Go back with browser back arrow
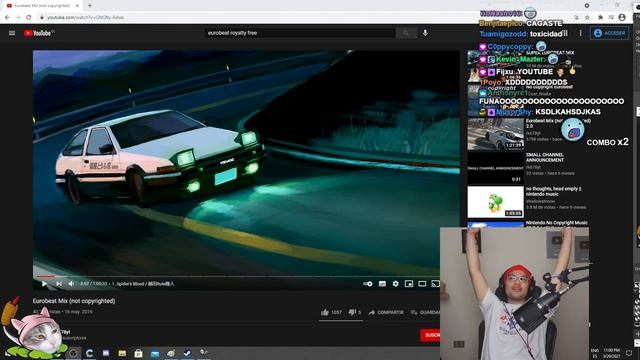The image size is (640, 360). pyautogui.click(x=7, y=18)
